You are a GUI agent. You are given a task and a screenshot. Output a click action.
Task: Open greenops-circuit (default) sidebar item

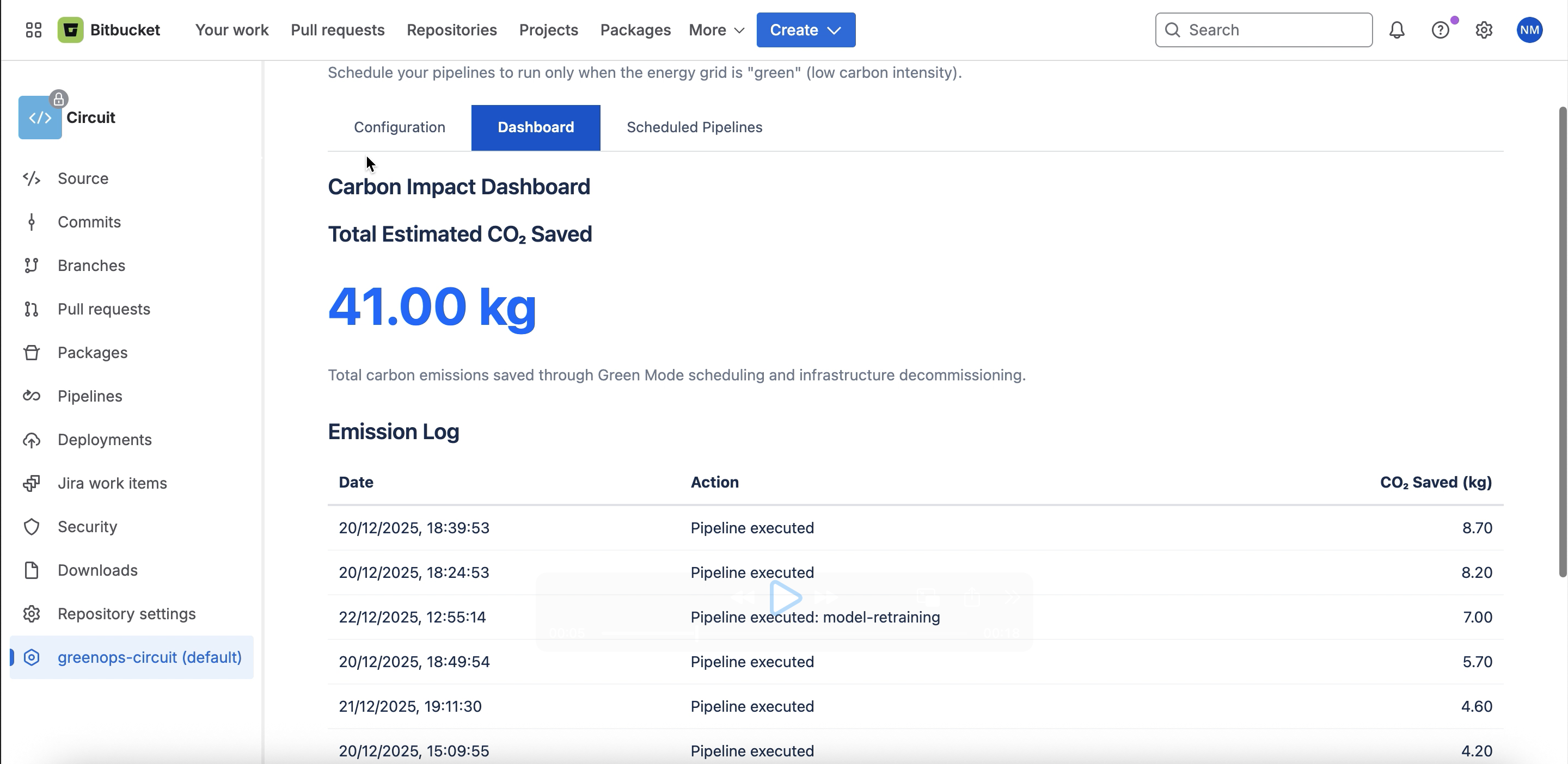[x=149, y=657]
